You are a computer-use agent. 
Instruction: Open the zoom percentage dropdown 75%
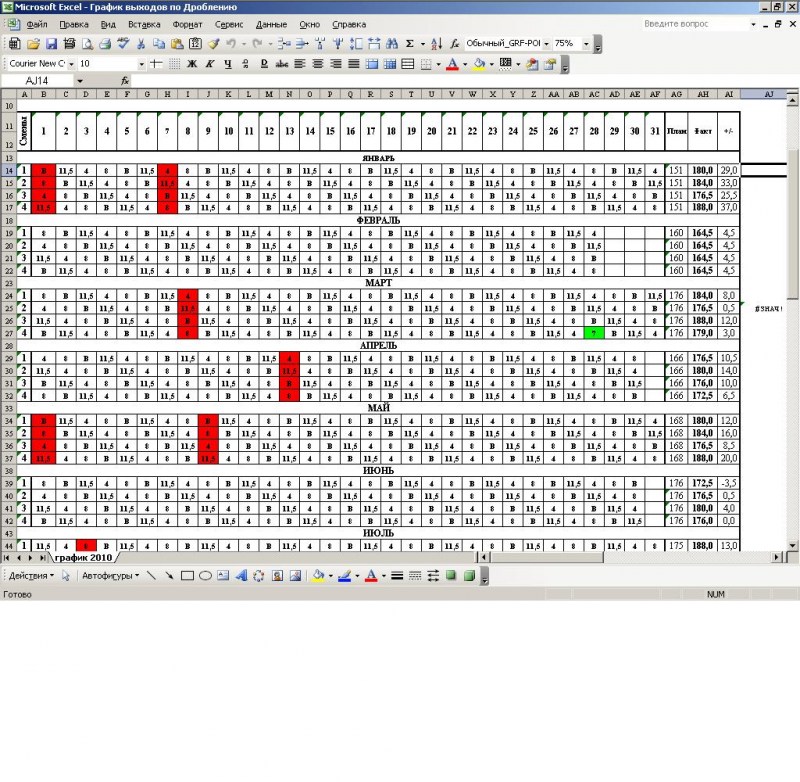pos(586,44)
